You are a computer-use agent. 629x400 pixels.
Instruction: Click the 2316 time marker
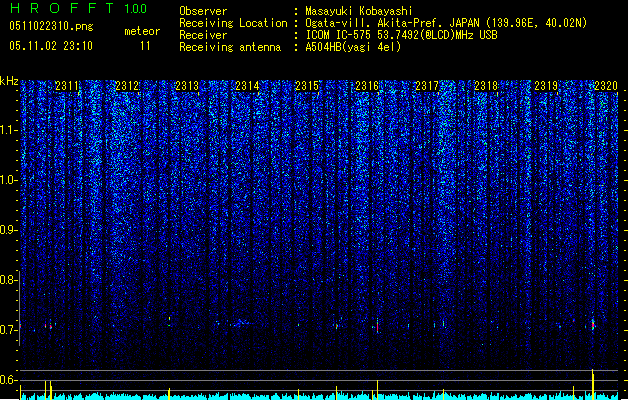(x=367, y=86)
